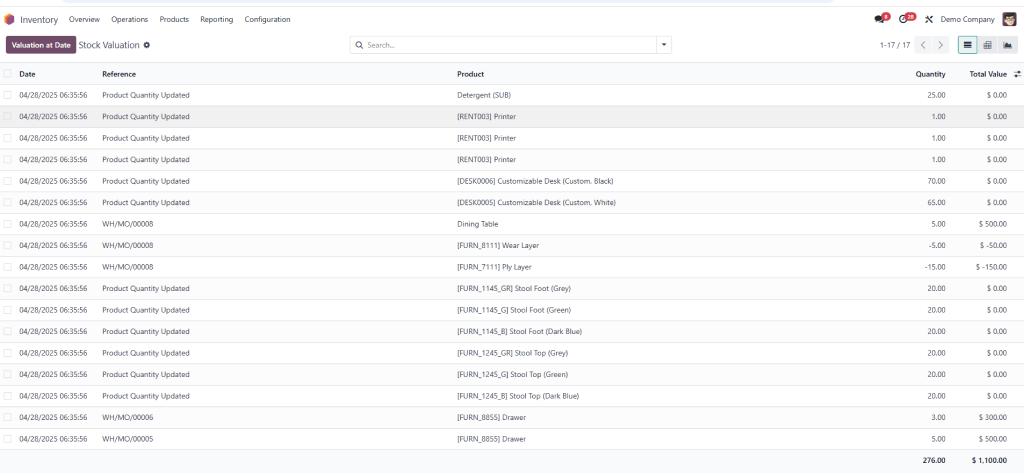This screenshot has height=473, width=1024.
Task: Expand the search options dropdown arrow
Action: pos(664,45)
